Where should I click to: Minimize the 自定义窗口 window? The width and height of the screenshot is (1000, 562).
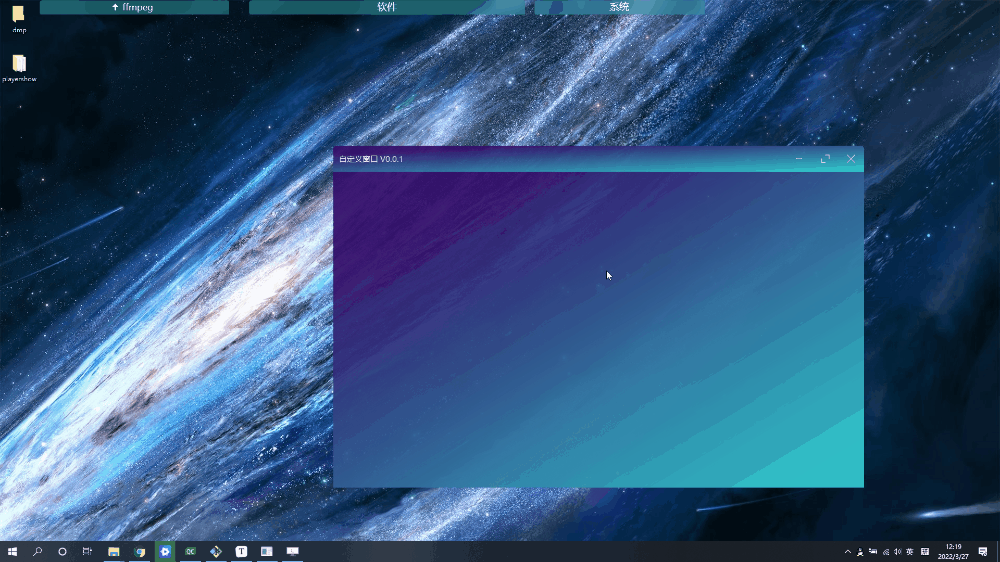pos(799,159)
